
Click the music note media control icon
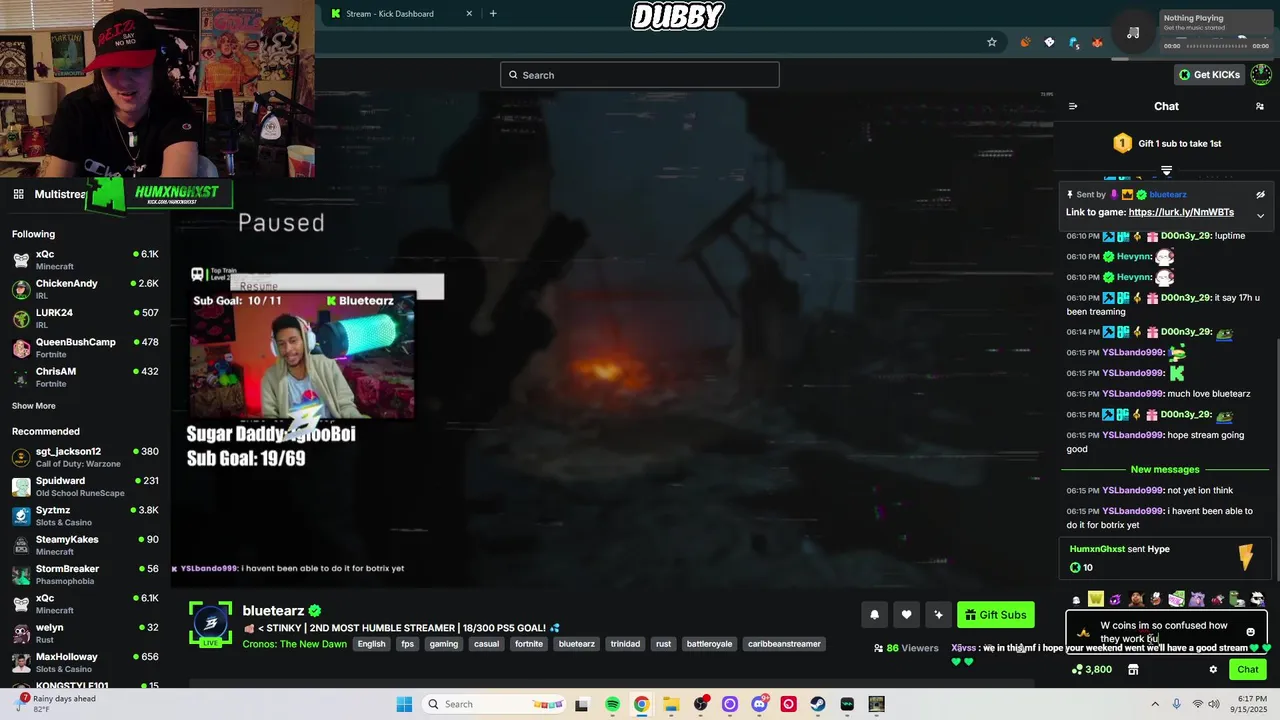1133,33
